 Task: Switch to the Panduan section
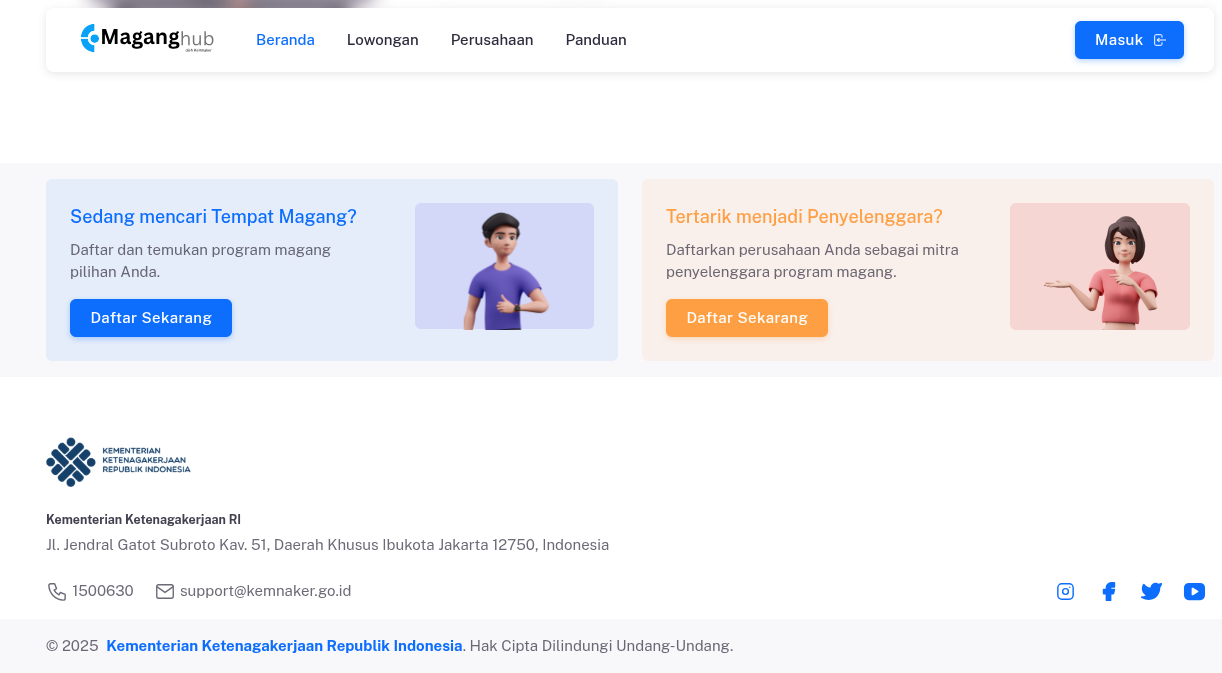596,40
